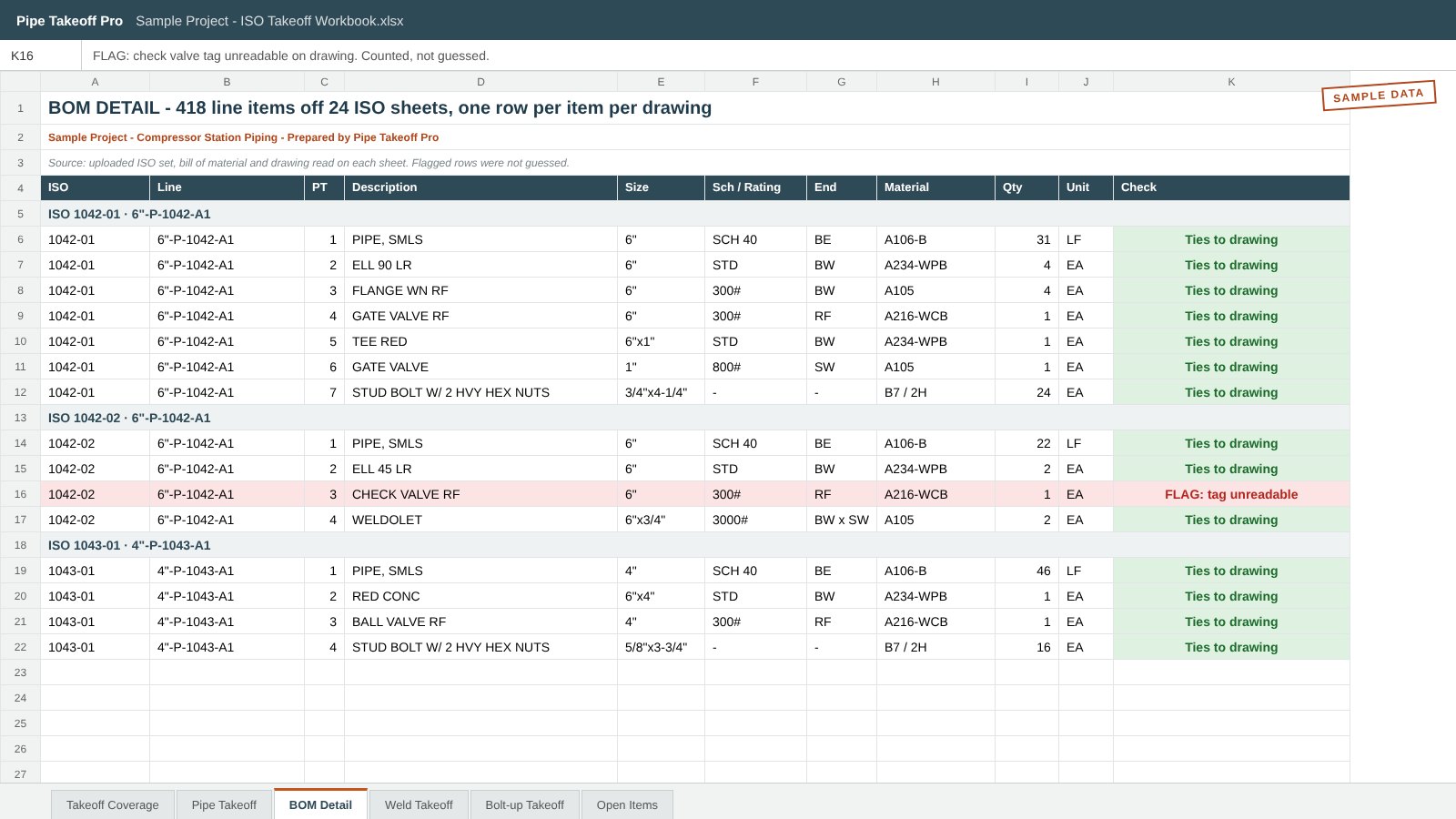Click the 6"x4" size cell
The width and height of the screenshot is (1456, 819).
click(661, 596)
